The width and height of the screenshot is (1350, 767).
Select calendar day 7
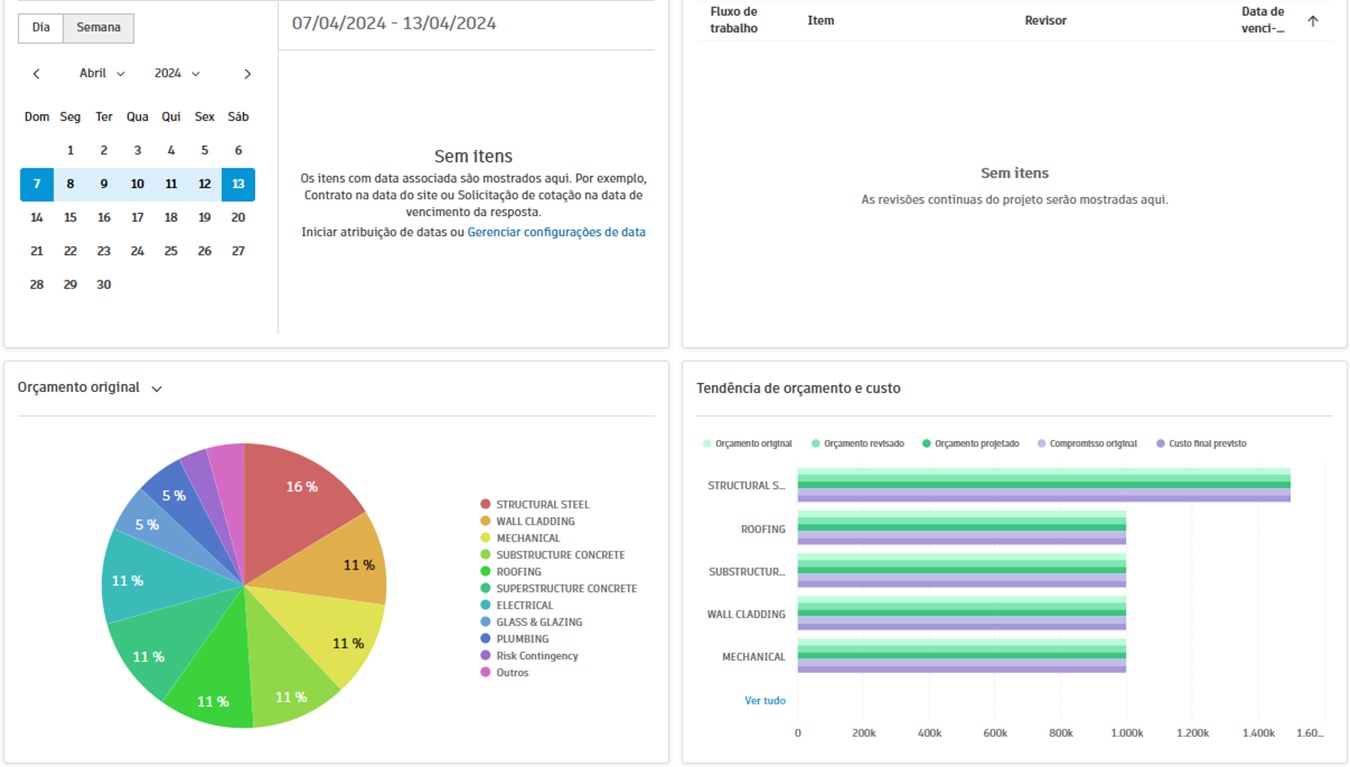click(x=37, y=184)
